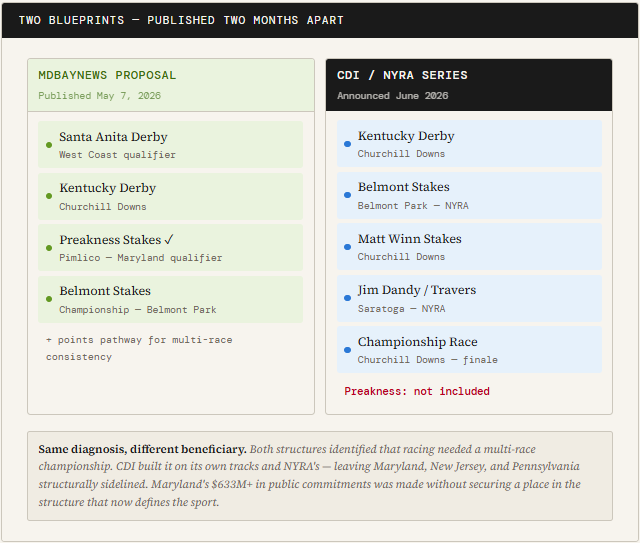640x543 pixels.
Task: Click 'Churchill Downs' under Matt Winn Stakes
Action: click(x=401, y=256)
